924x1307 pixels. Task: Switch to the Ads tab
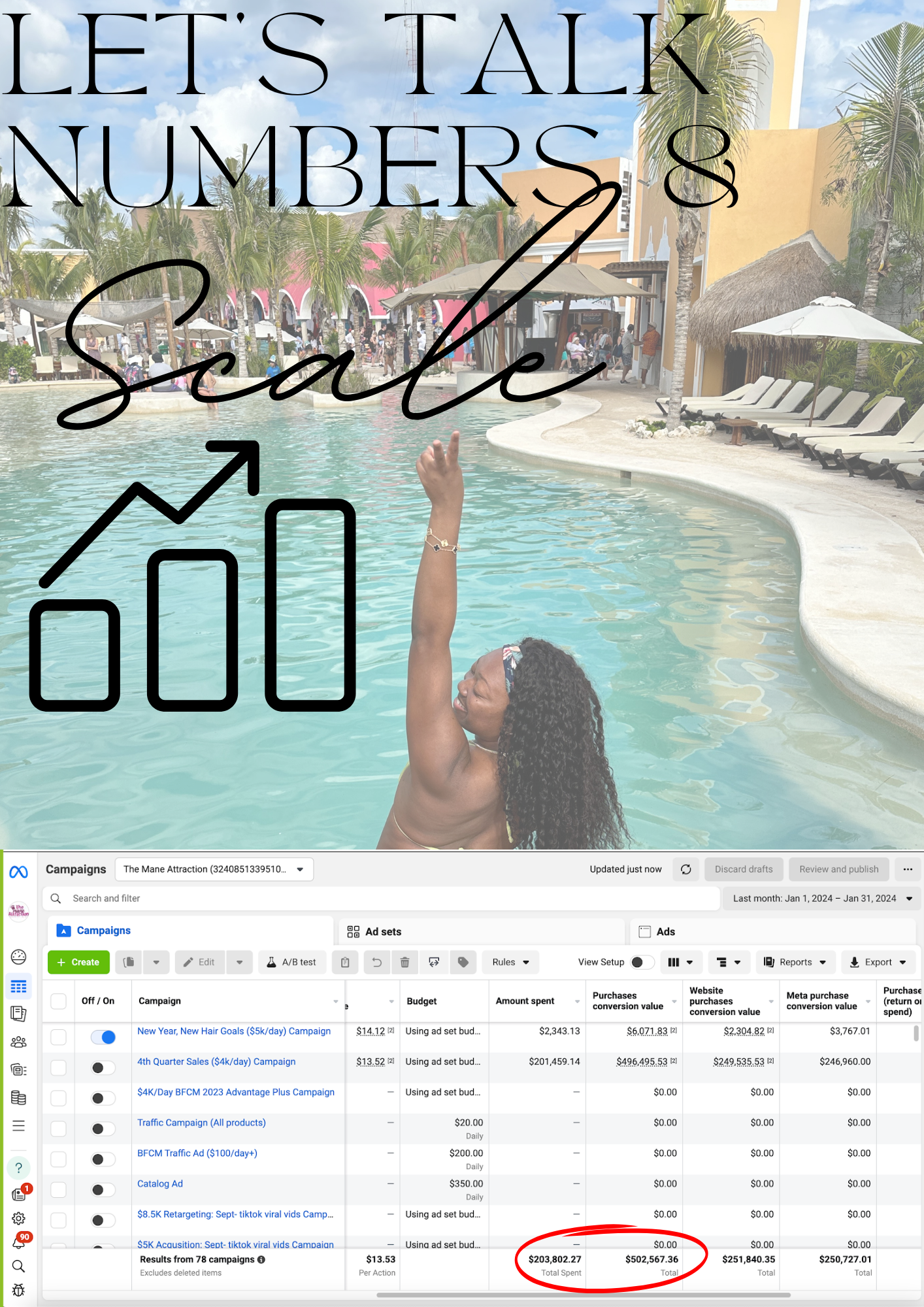(665, 932)
